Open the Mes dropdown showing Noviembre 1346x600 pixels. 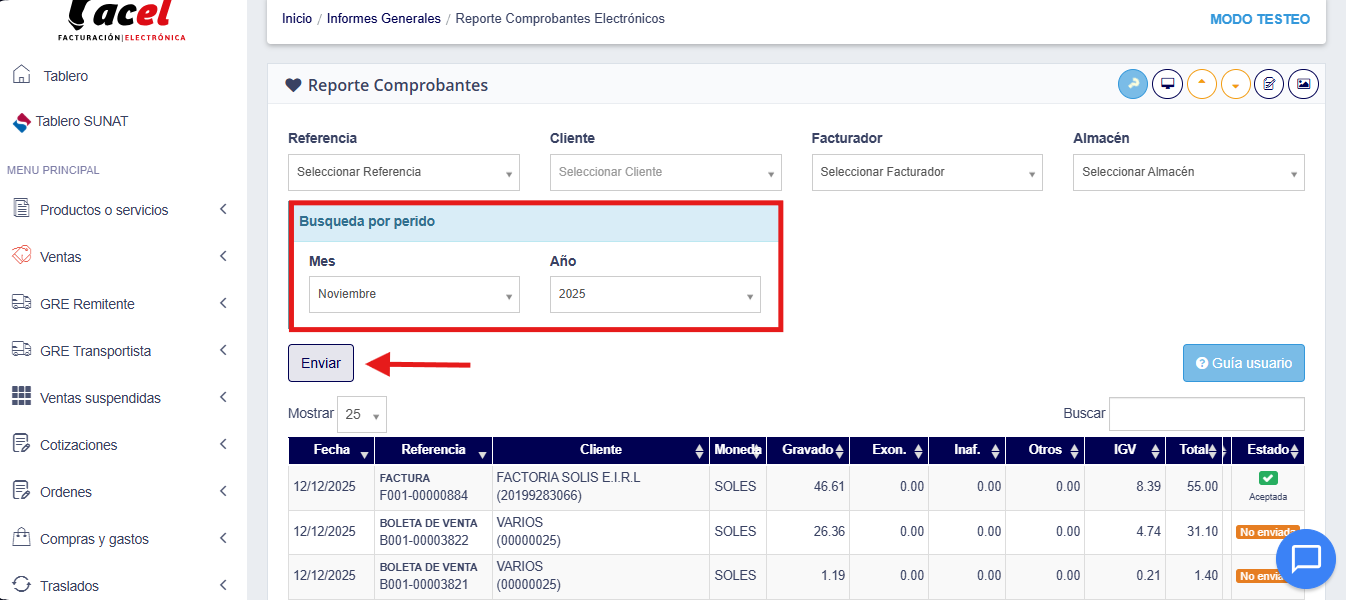coord(414,295)
